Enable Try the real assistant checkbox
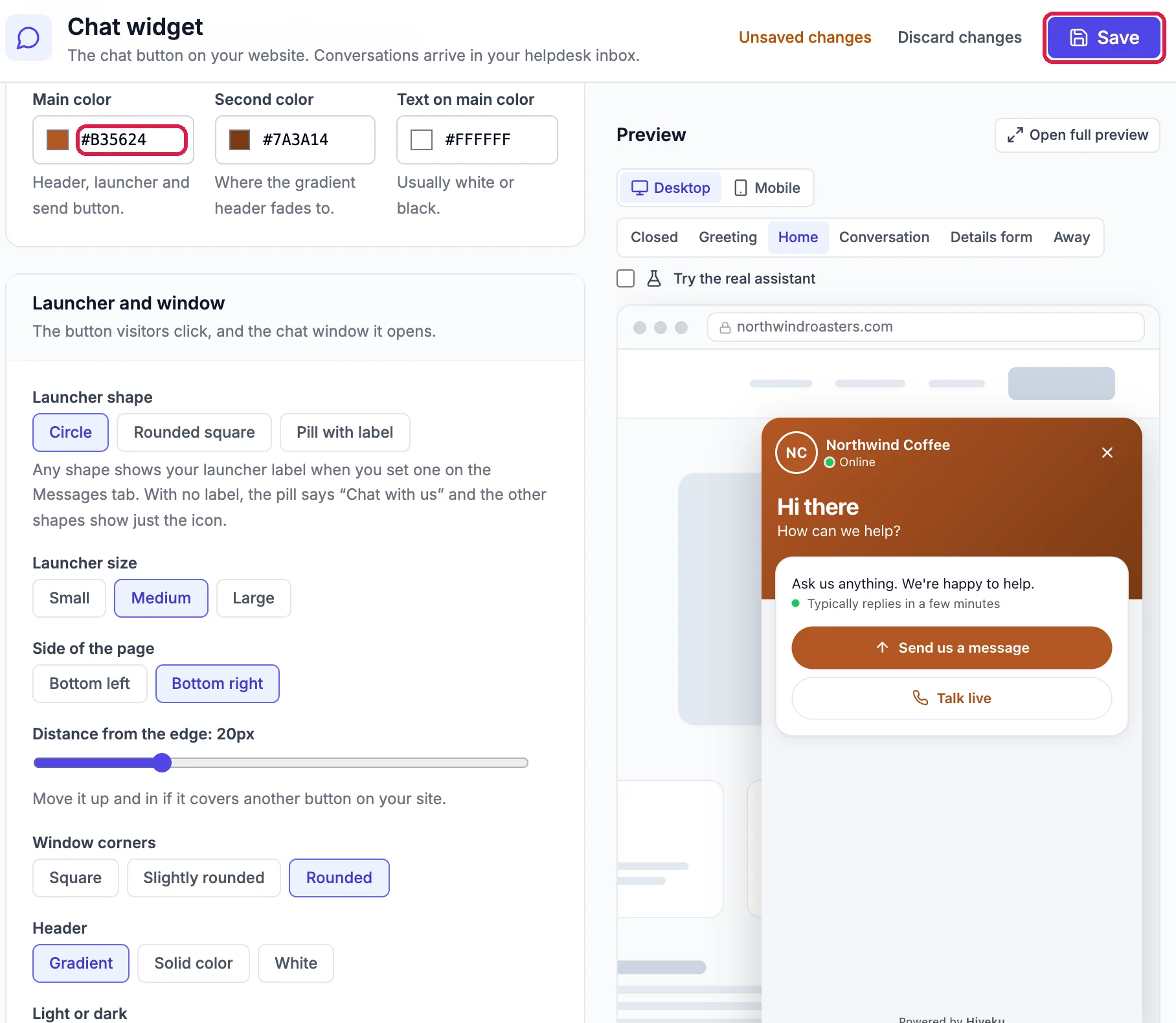The height and width of the screenshot is (1023, 1176). click(x=626, y=278)
